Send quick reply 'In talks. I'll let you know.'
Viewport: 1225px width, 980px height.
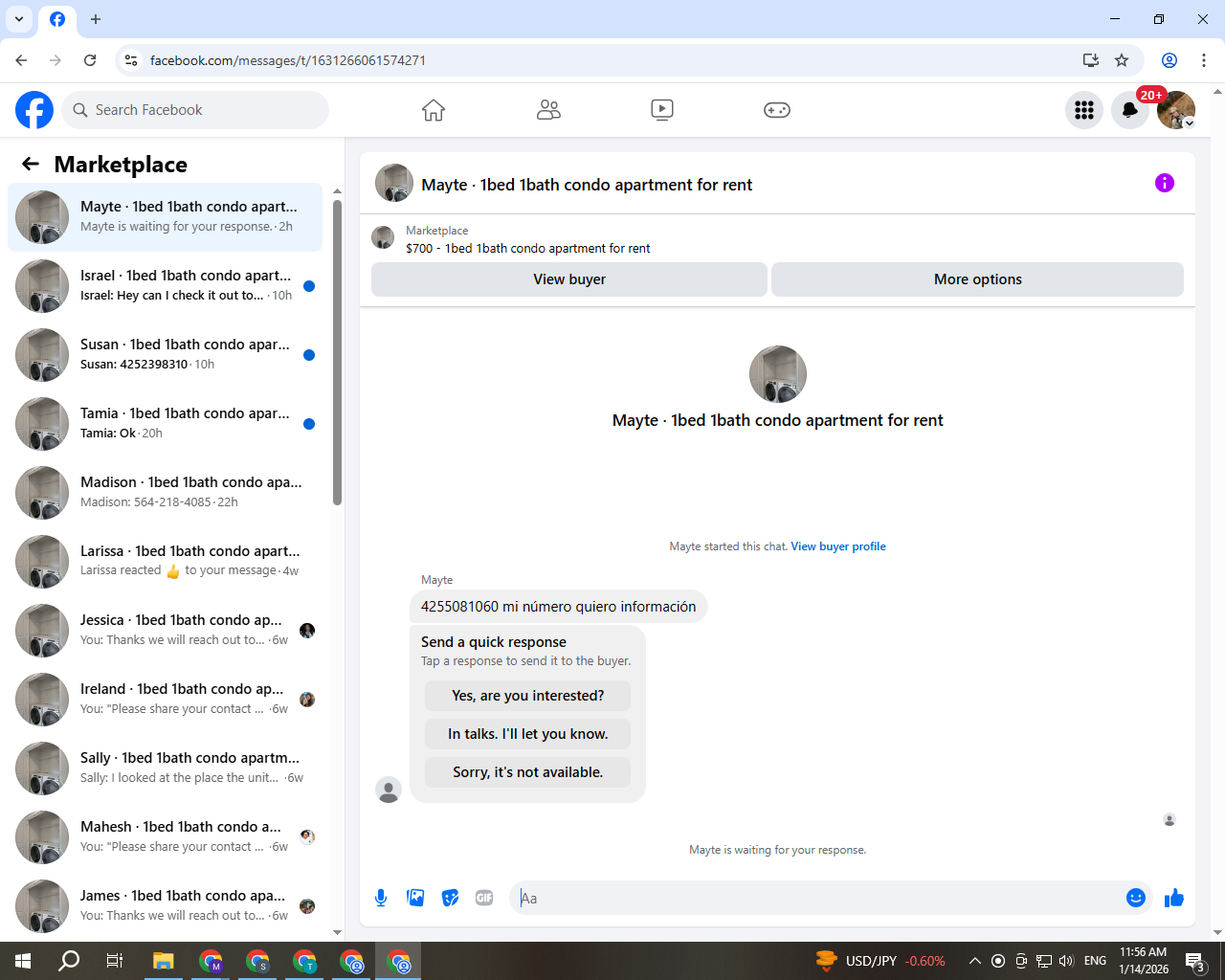pos(528,734)
